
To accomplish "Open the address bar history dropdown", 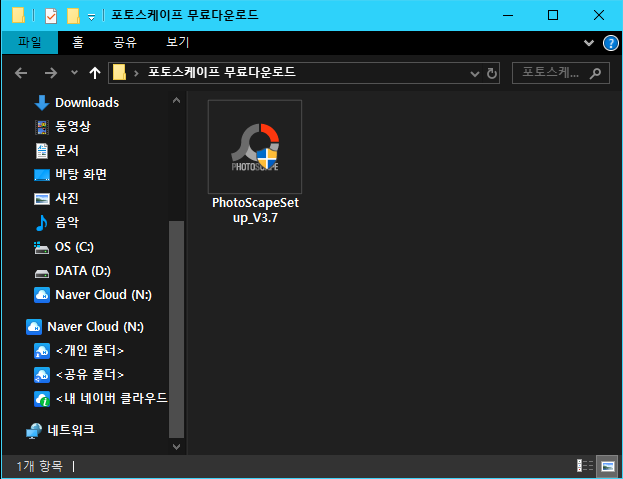I will 474,73.
